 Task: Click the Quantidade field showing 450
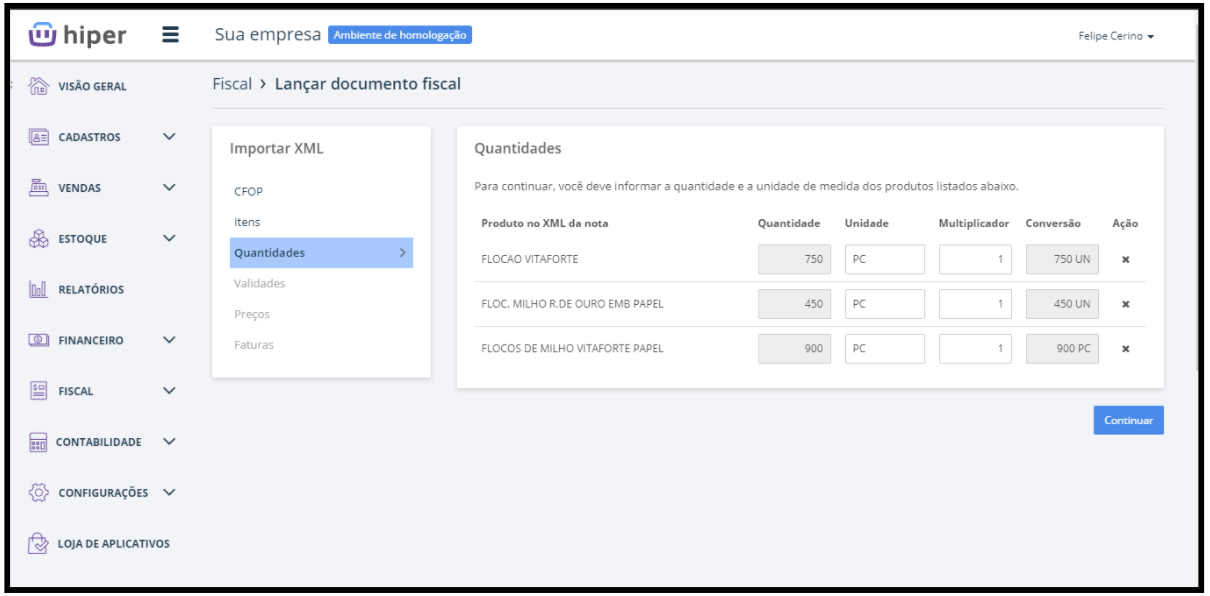tap(795, 304)
